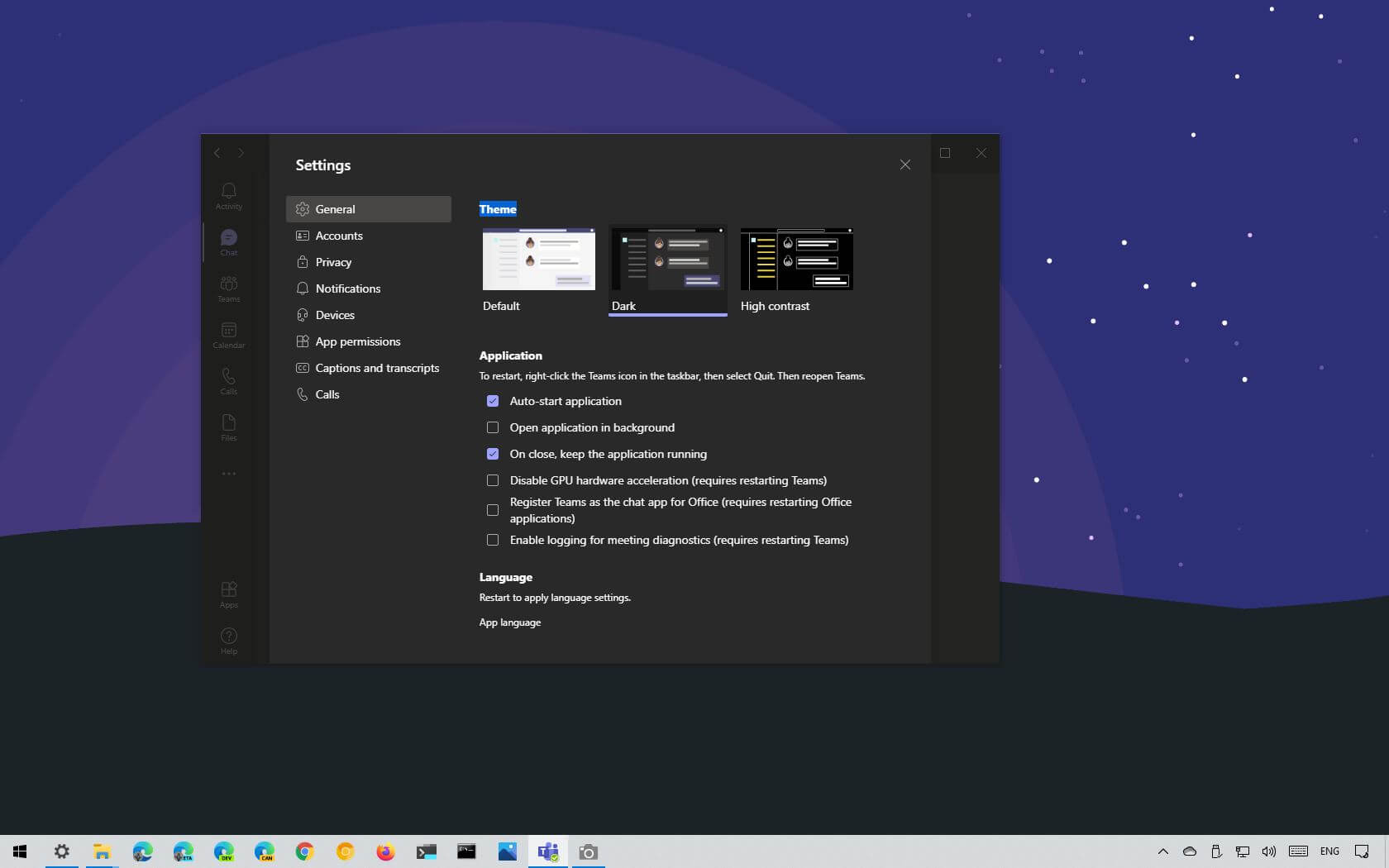Open the Activity feed in sidebar

point(229,195)
